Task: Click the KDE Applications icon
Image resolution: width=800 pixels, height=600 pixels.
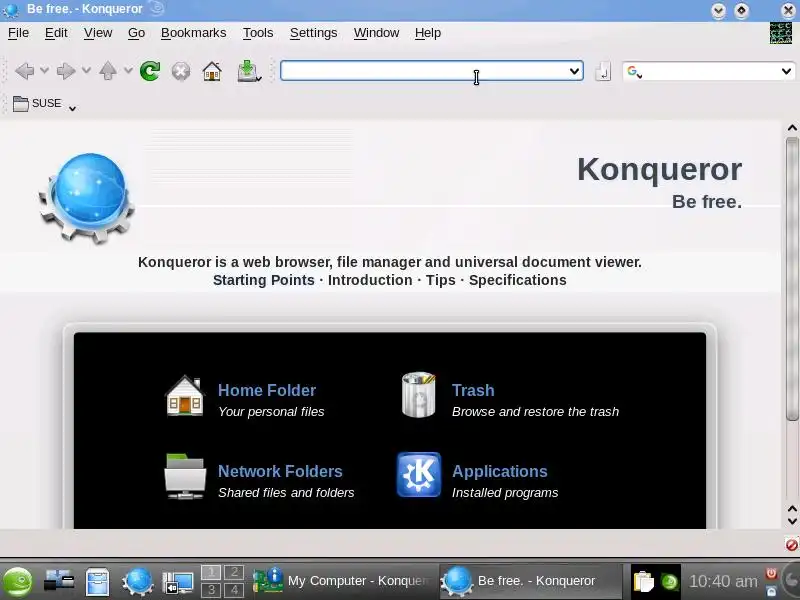Action: pos(419,474)
